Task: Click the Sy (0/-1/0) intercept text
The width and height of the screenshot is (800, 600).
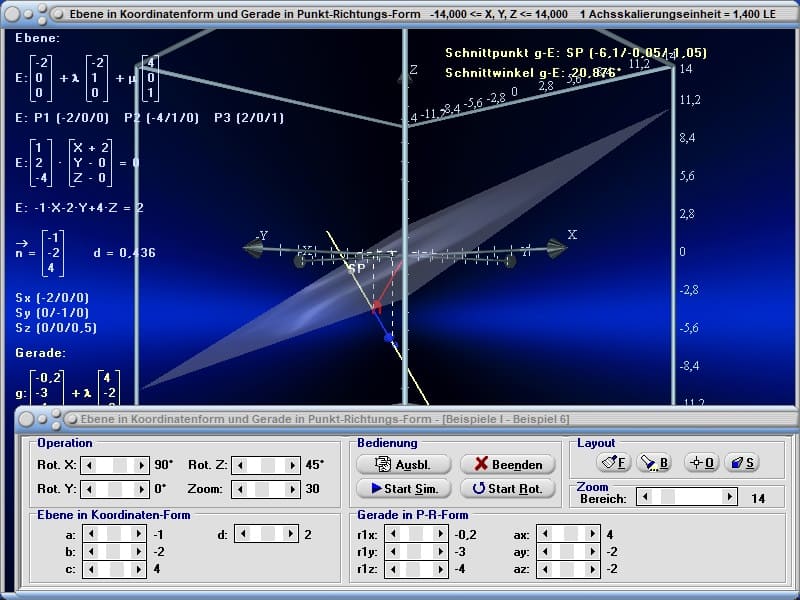Action: (52, 312)
